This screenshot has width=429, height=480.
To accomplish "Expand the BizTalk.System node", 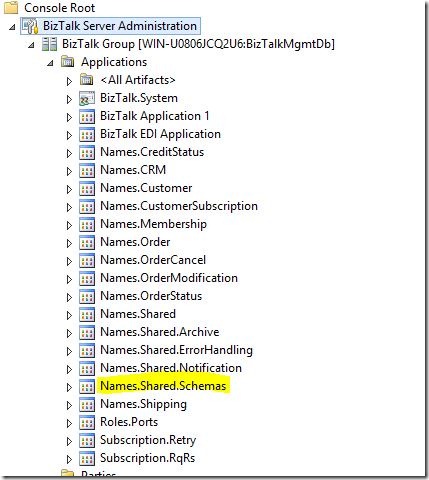I will pos(69,99).
